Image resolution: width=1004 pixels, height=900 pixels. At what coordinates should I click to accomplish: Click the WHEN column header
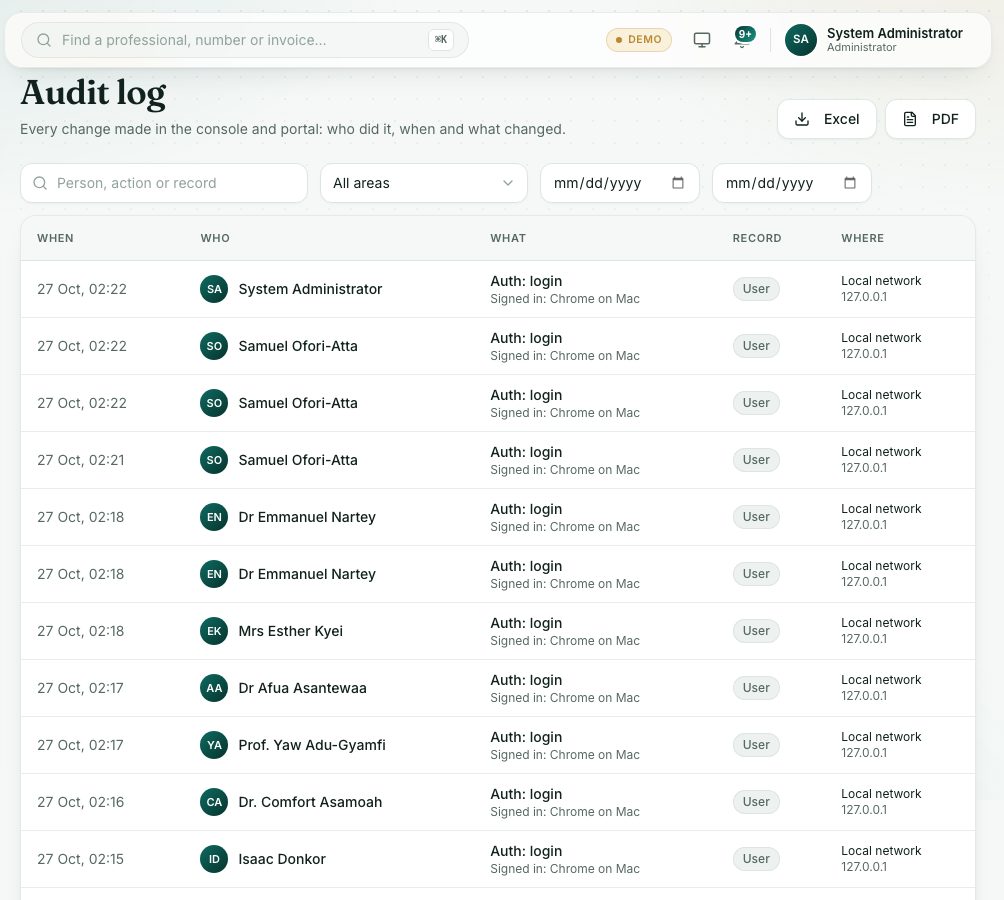coord(55,238)
